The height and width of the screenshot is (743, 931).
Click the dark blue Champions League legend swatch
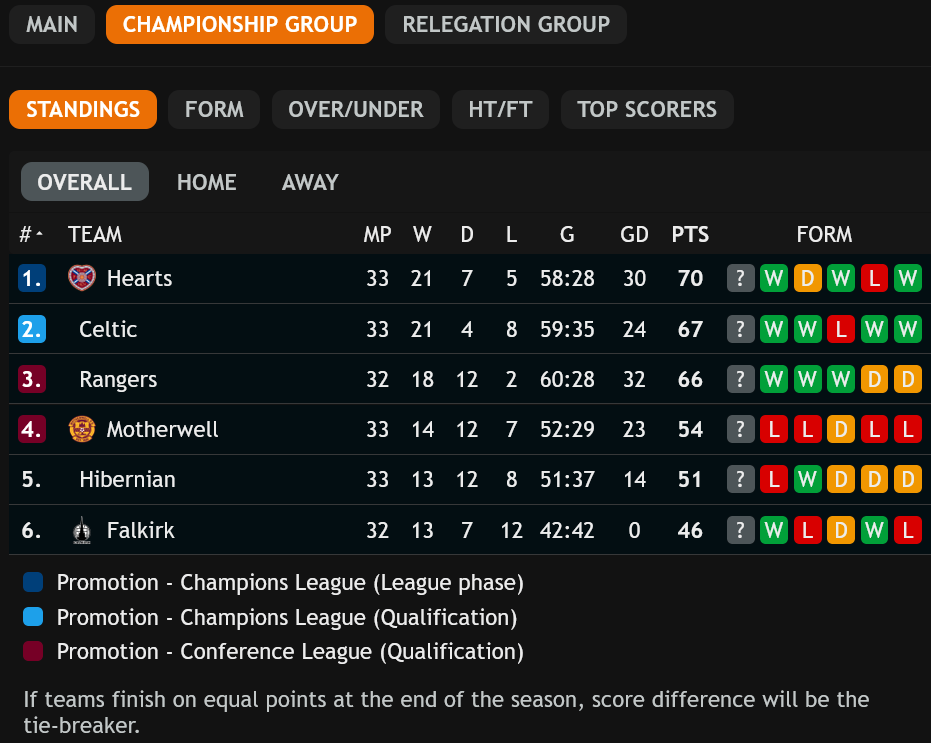(33, 583)
